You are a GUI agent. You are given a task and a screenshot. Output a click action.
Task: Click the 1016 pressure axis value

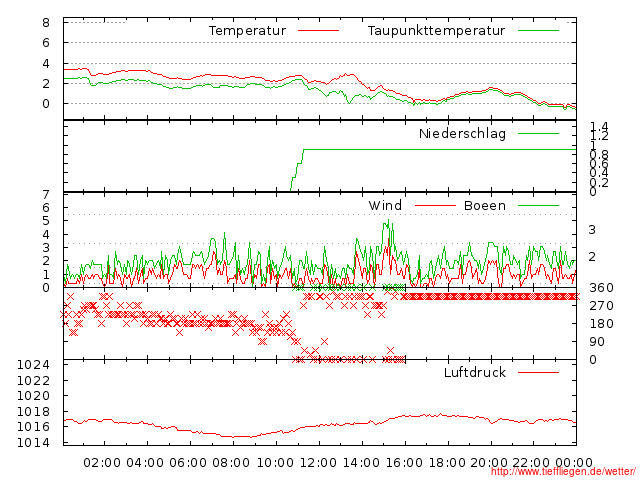point(33,427)
